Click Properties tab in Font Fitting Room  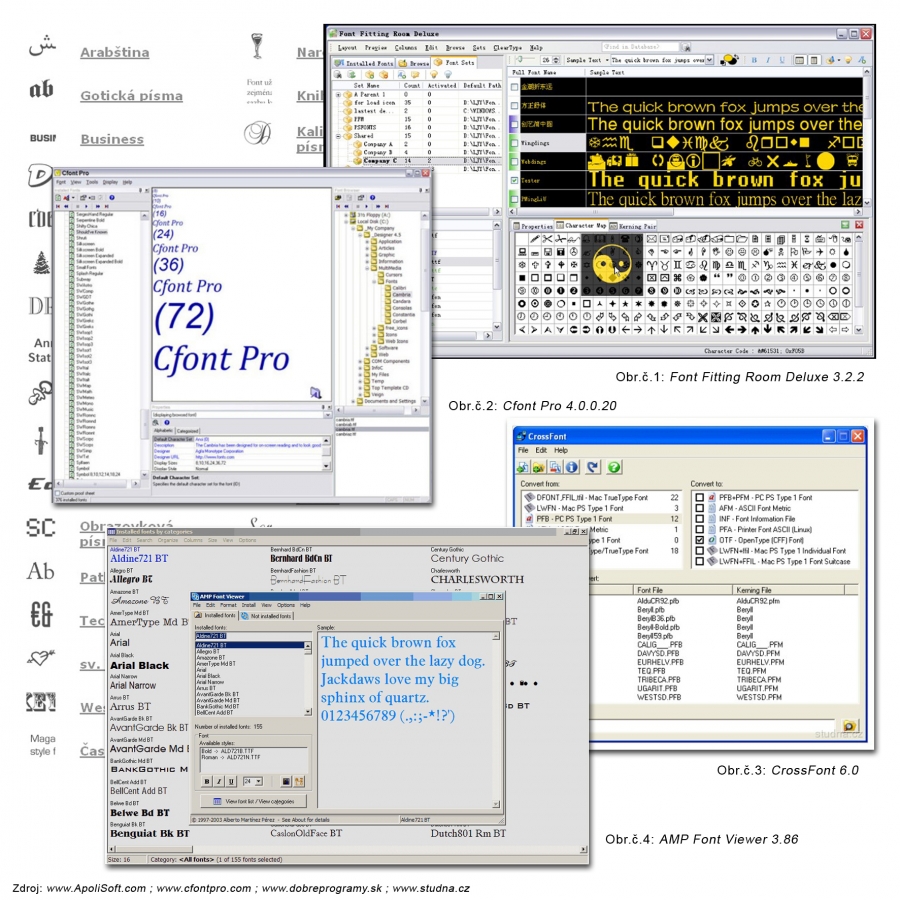[532, 226]
